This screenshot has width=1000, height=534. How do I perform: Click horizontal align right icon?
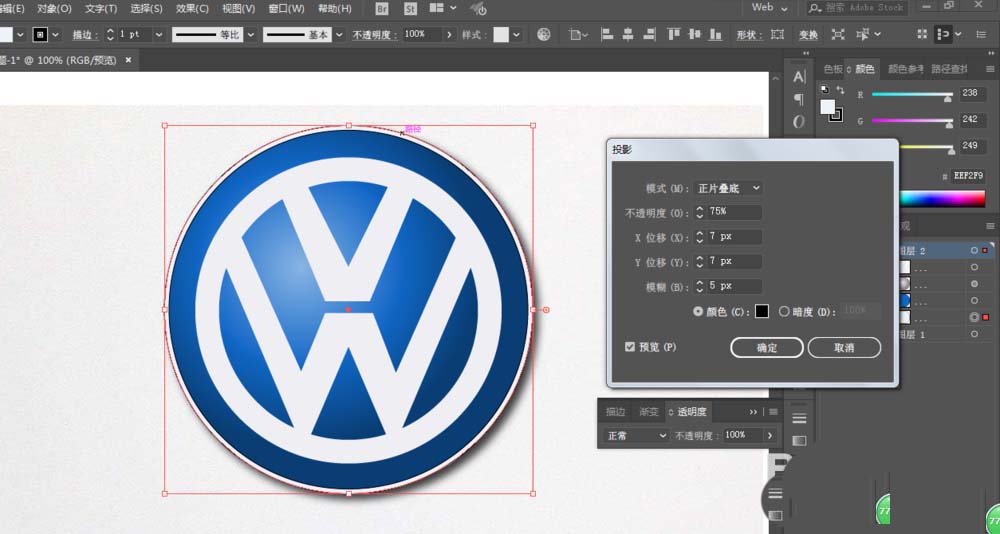pos(650,34)
